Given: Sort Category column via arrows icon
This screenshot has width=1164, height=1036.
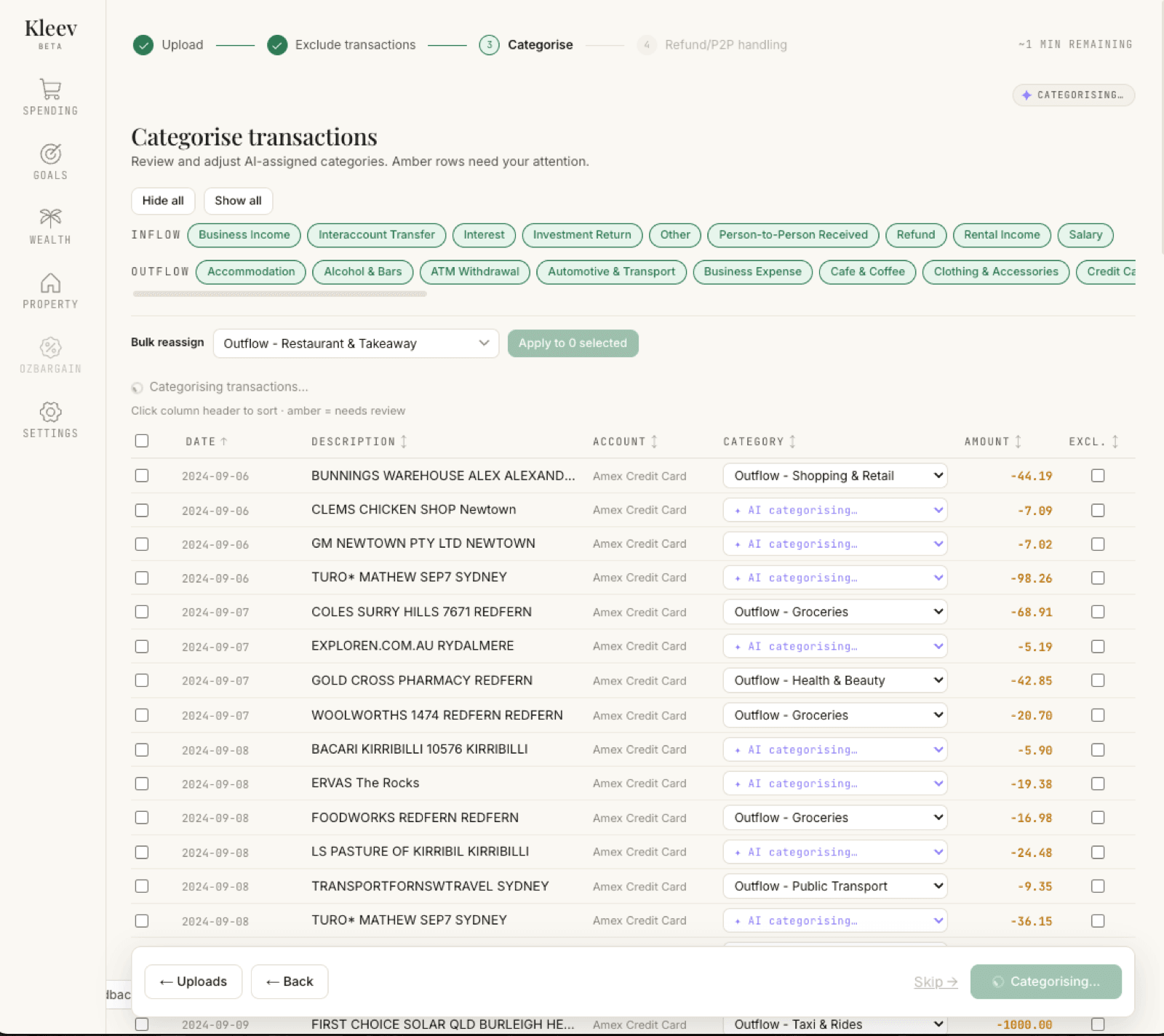Looking at the screenshot, I should 792,442.
